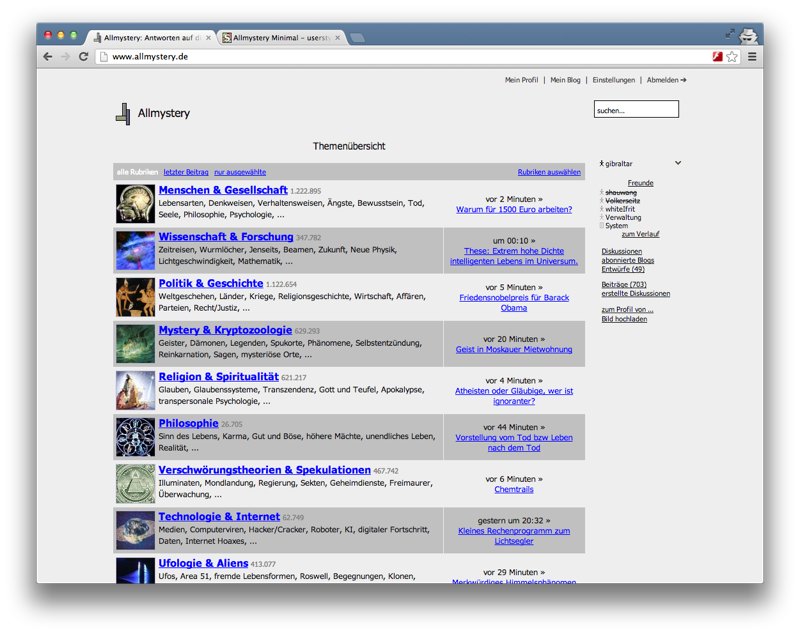Open Mystery & Kryptozoologie category
Screen dimensions: 800x634
click(225, 330)
